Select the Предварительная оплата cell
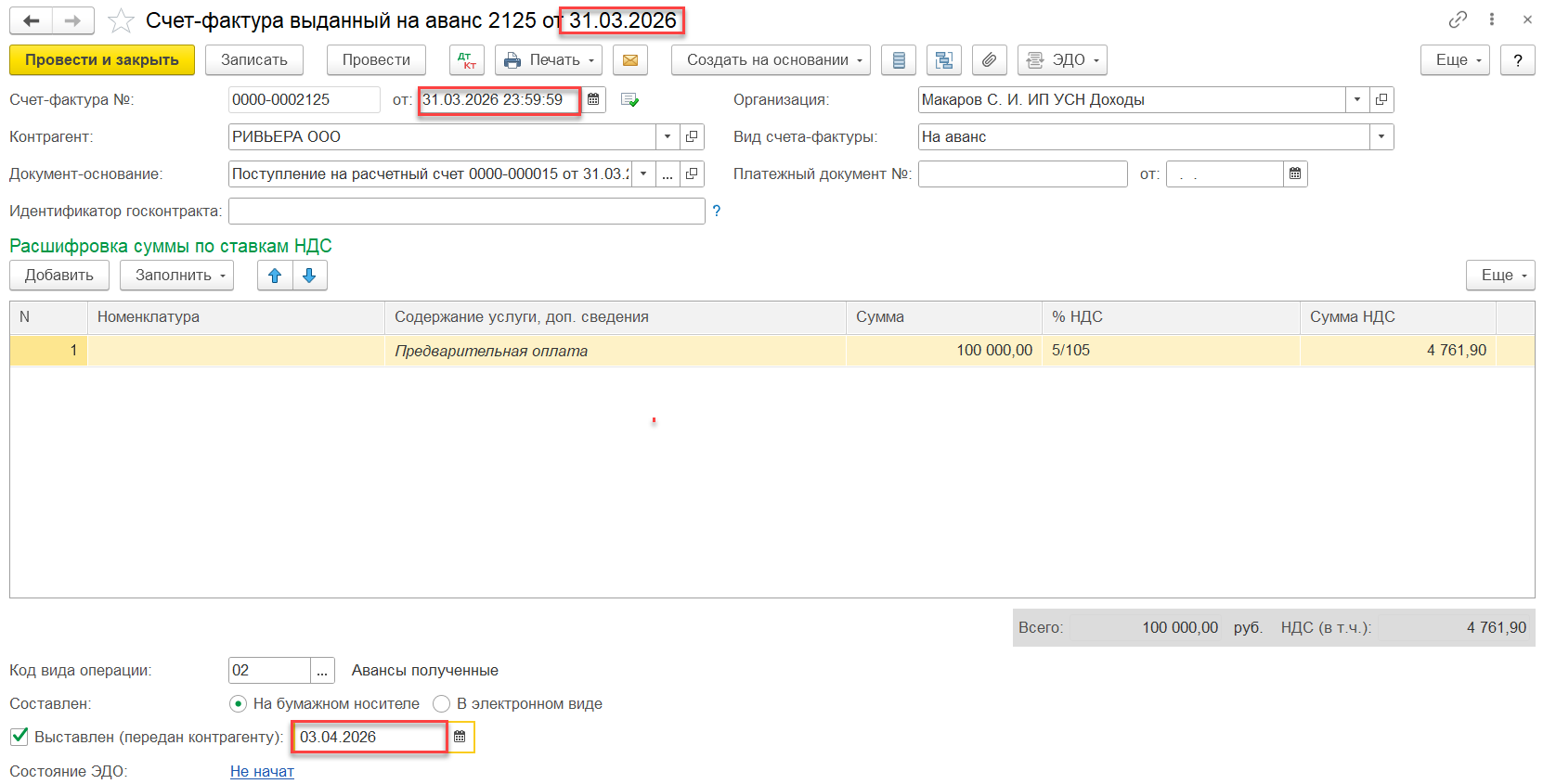The height and width of the screenshot is (784, 1543). (x=616, y=351)
